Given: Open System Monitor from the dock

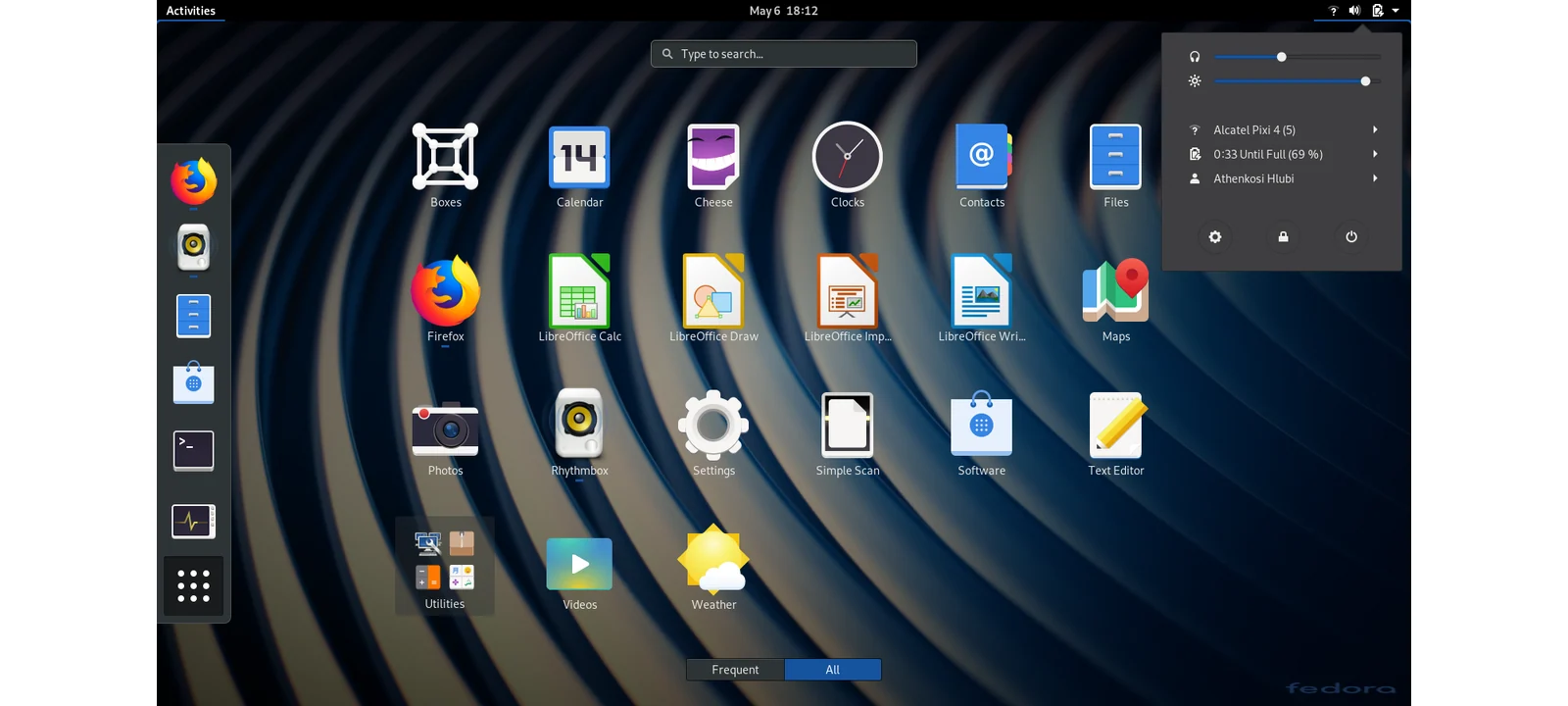Looking at the screenshot, I should pos(193,521).
